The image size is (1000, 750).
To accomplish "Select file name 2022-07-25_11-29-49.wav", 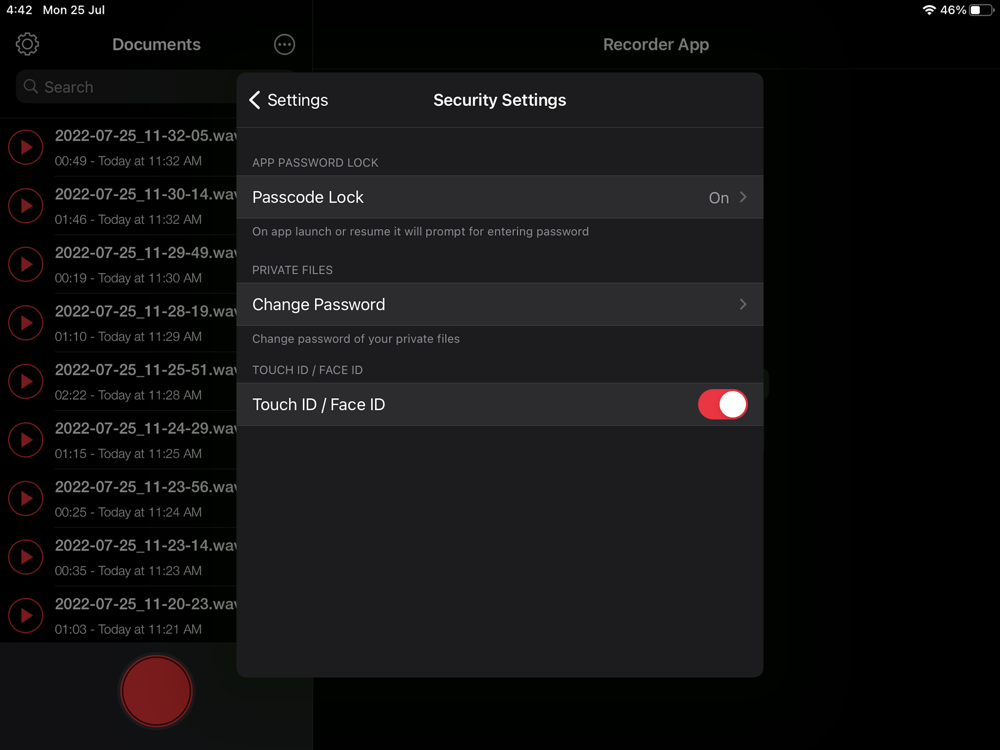I will 145,253.
